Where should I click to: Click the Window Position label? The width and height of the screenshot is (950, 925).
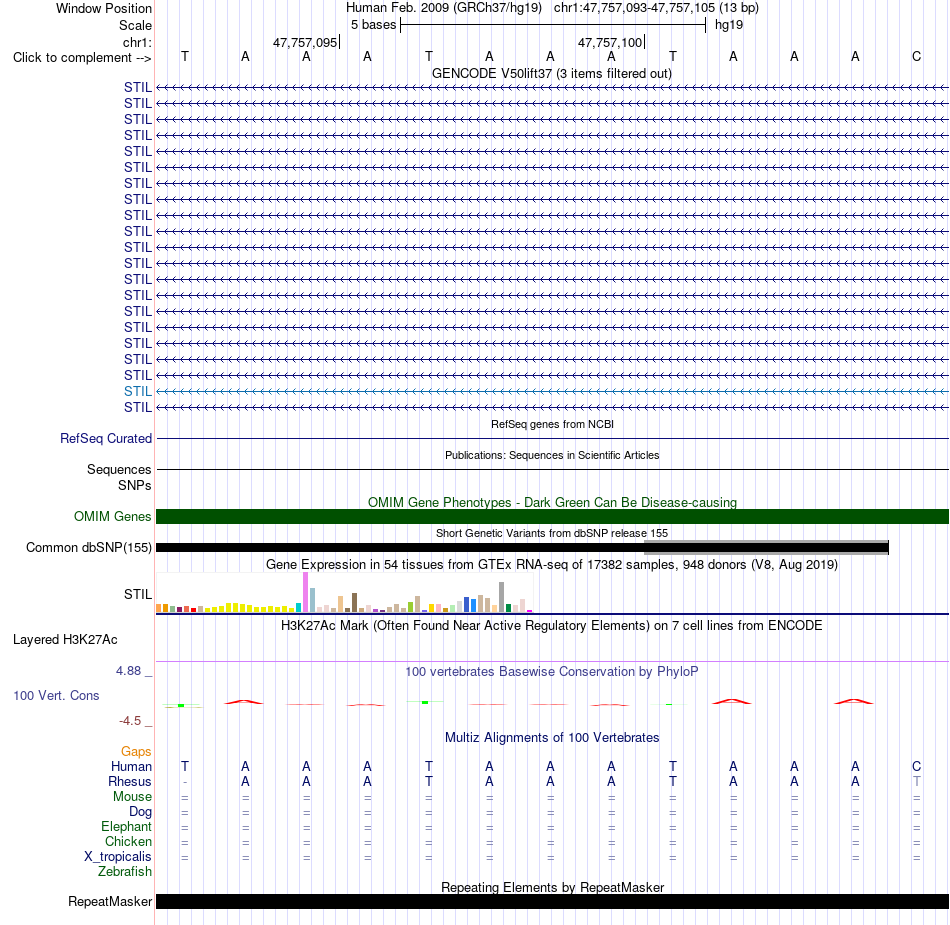click(104, 8)
